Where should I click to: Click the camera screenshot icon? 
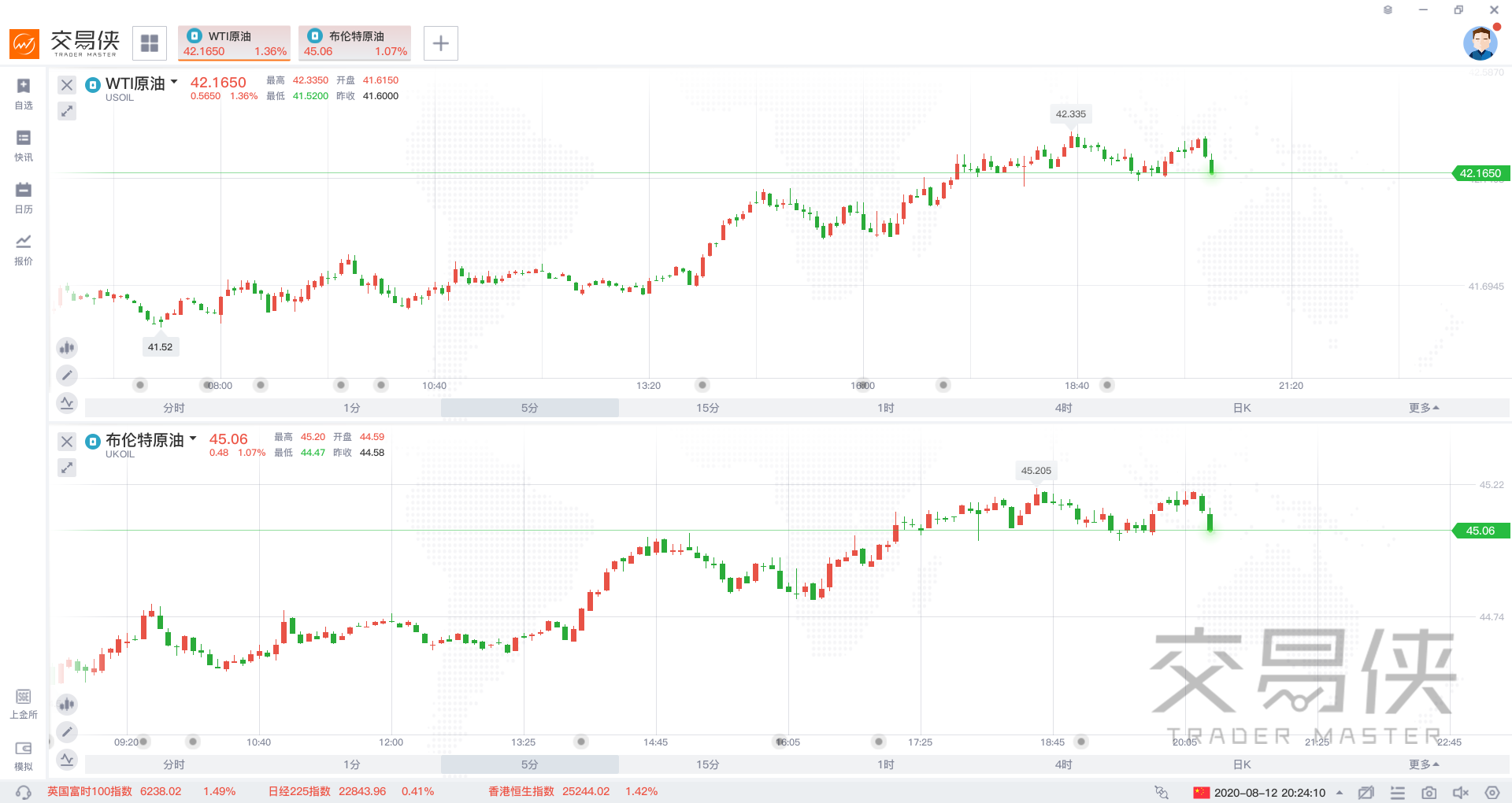click(x=1429, y=793)
